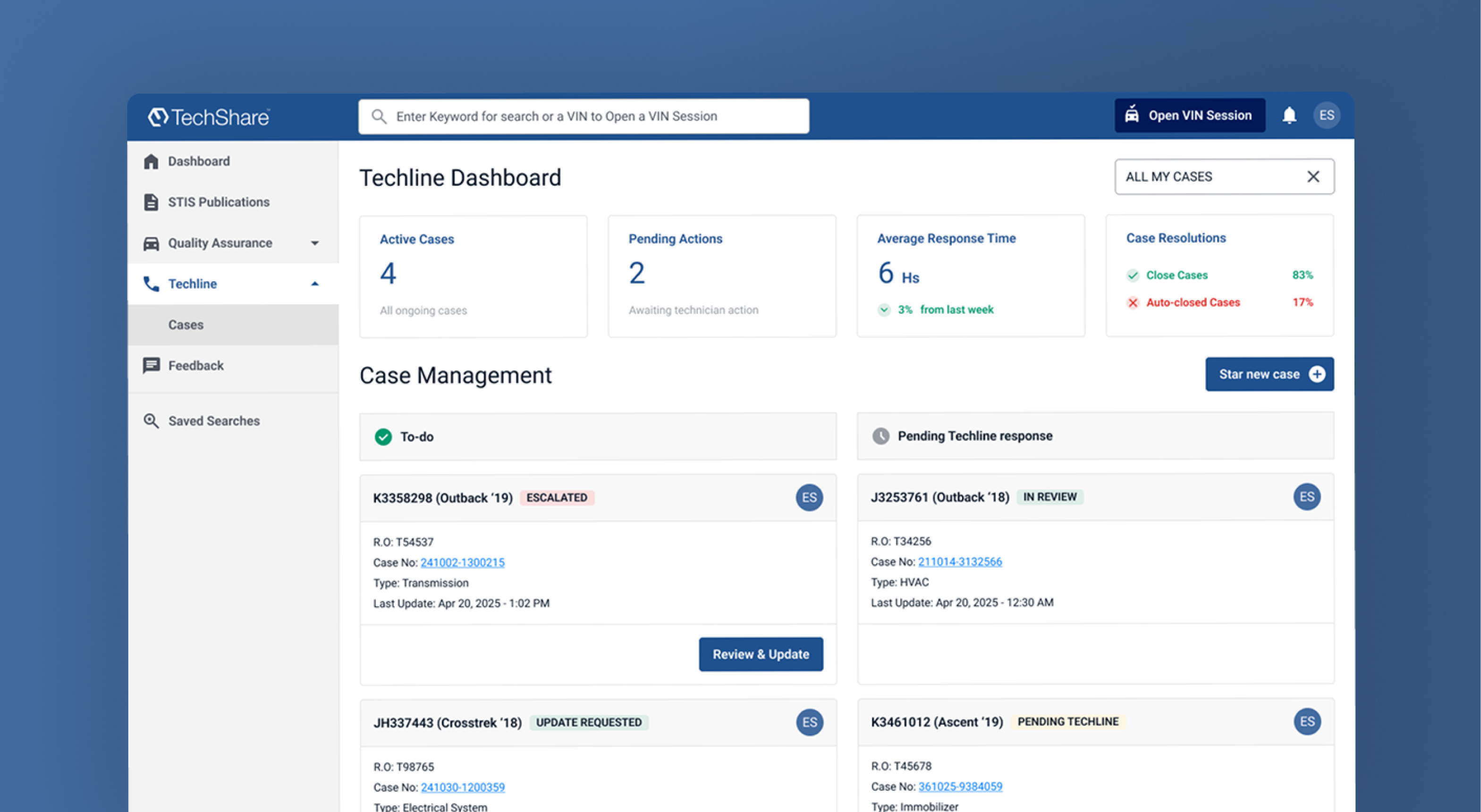Click the Techline phone icon
Viewport: 1481px width, 812px height.
pos(151,284)
